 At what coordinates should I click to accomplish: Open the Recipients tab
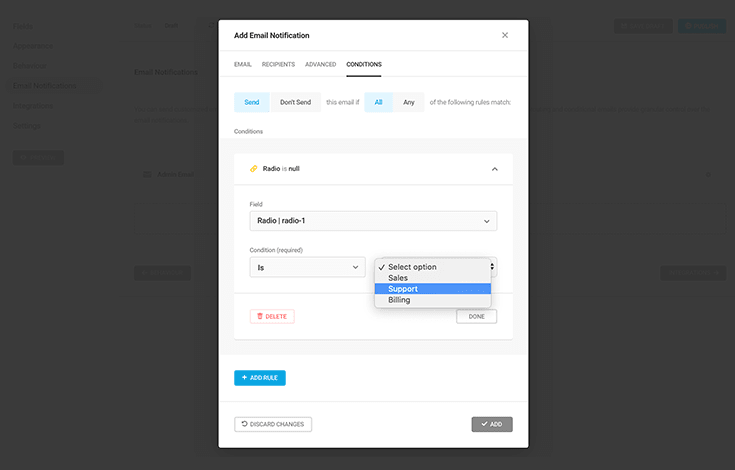pos(278,64)
